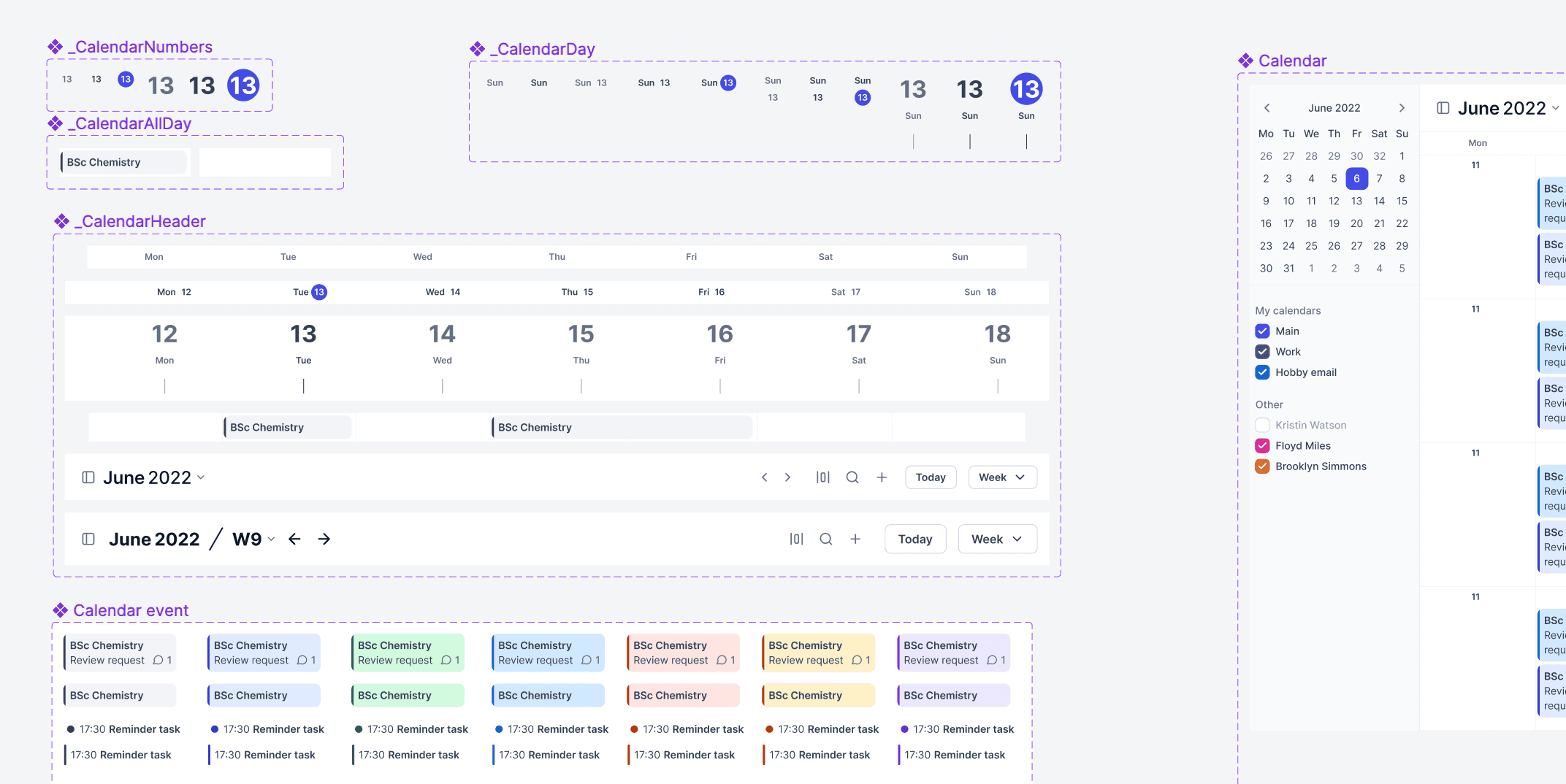Screen dimensions: 1566x784
Task: Click the gray BSc Chemistry Review request event
Action: click(x=120, y=653)
